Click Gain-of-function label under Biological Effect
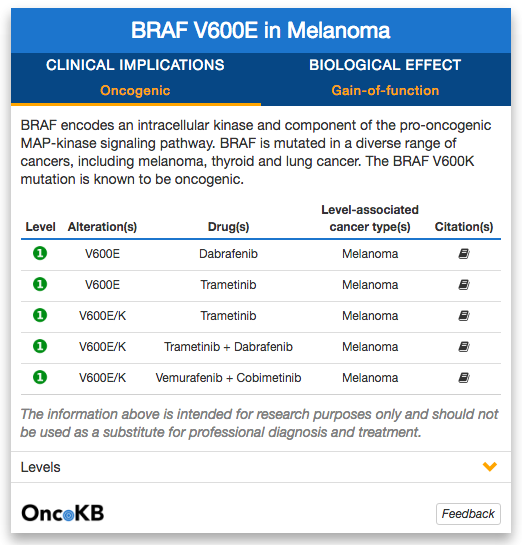 point(385,90)
